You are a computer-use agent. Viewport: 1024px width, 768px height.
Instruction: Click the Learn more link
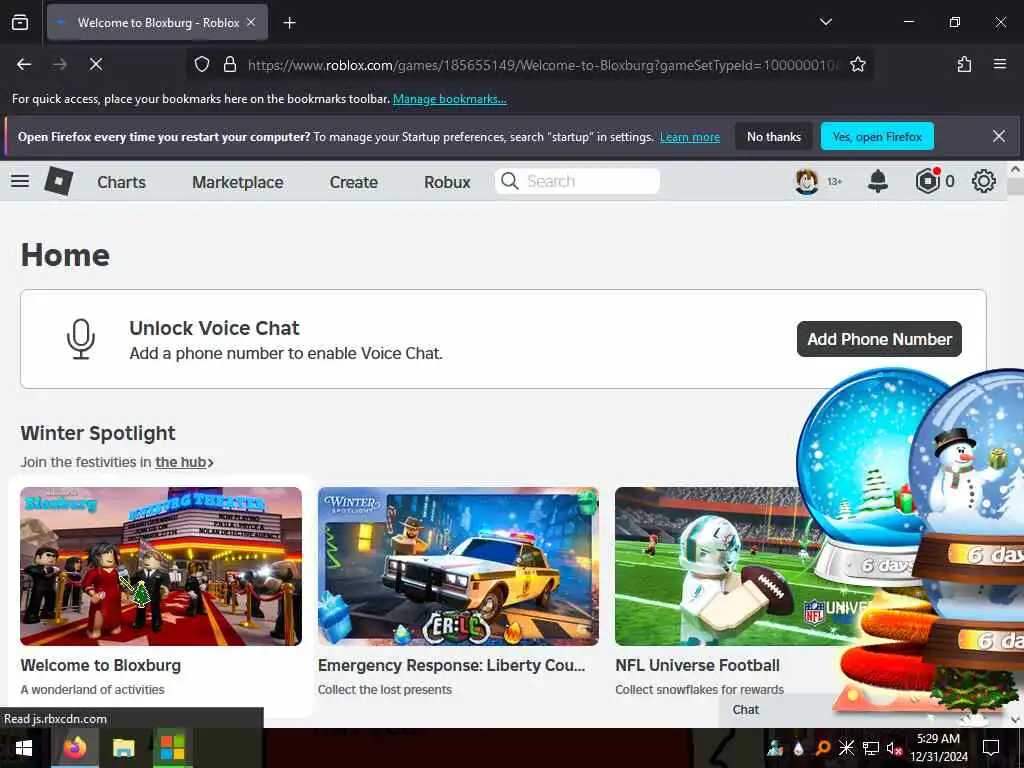point(690,137)
